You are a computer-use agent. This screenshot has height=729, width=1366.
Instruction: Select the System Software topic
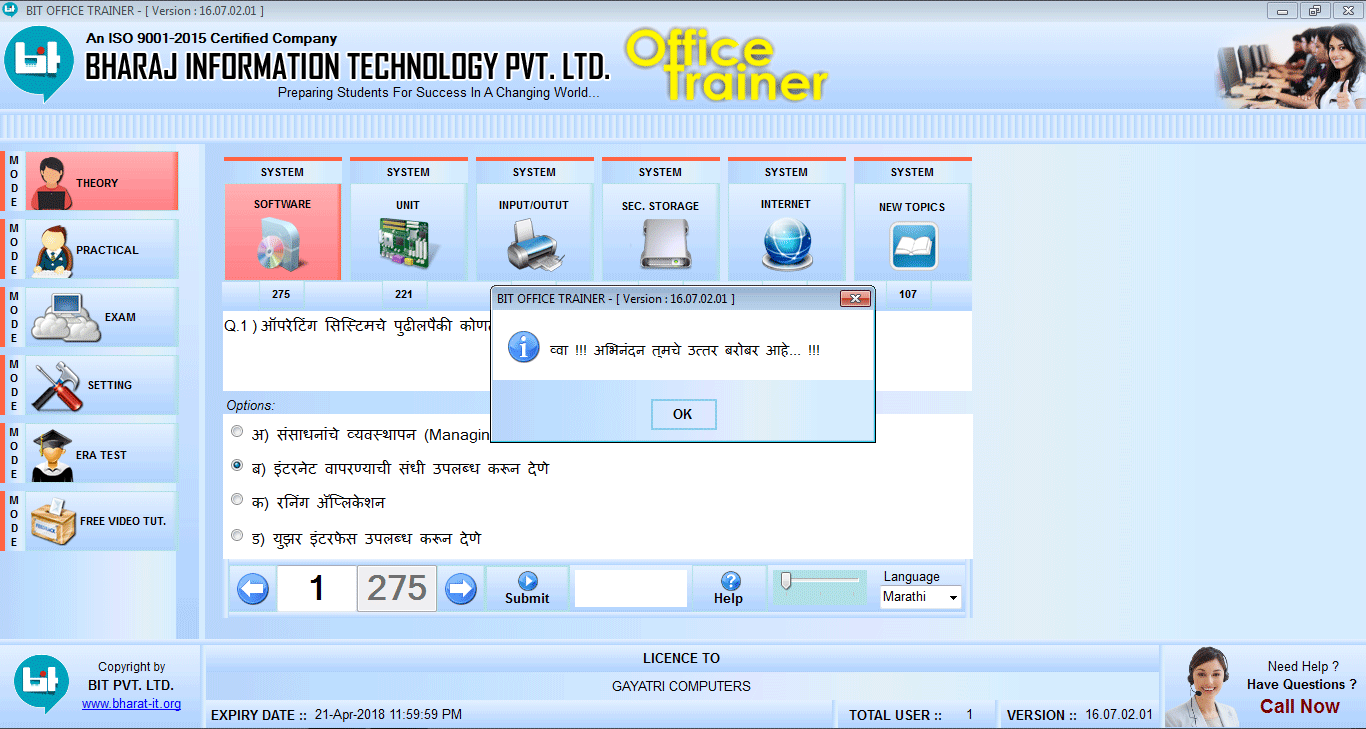283,231
